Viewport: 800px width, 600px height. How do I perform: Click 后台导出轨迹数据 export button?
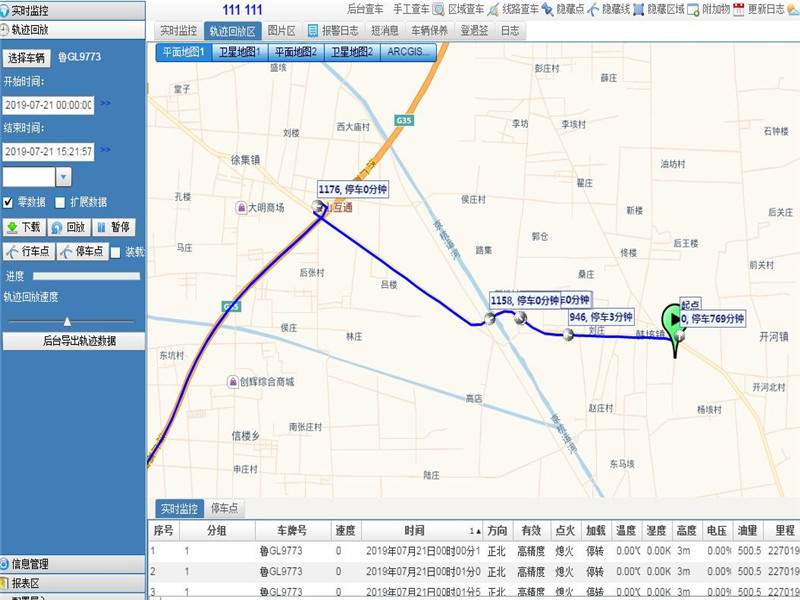click(x=72, y=341)
